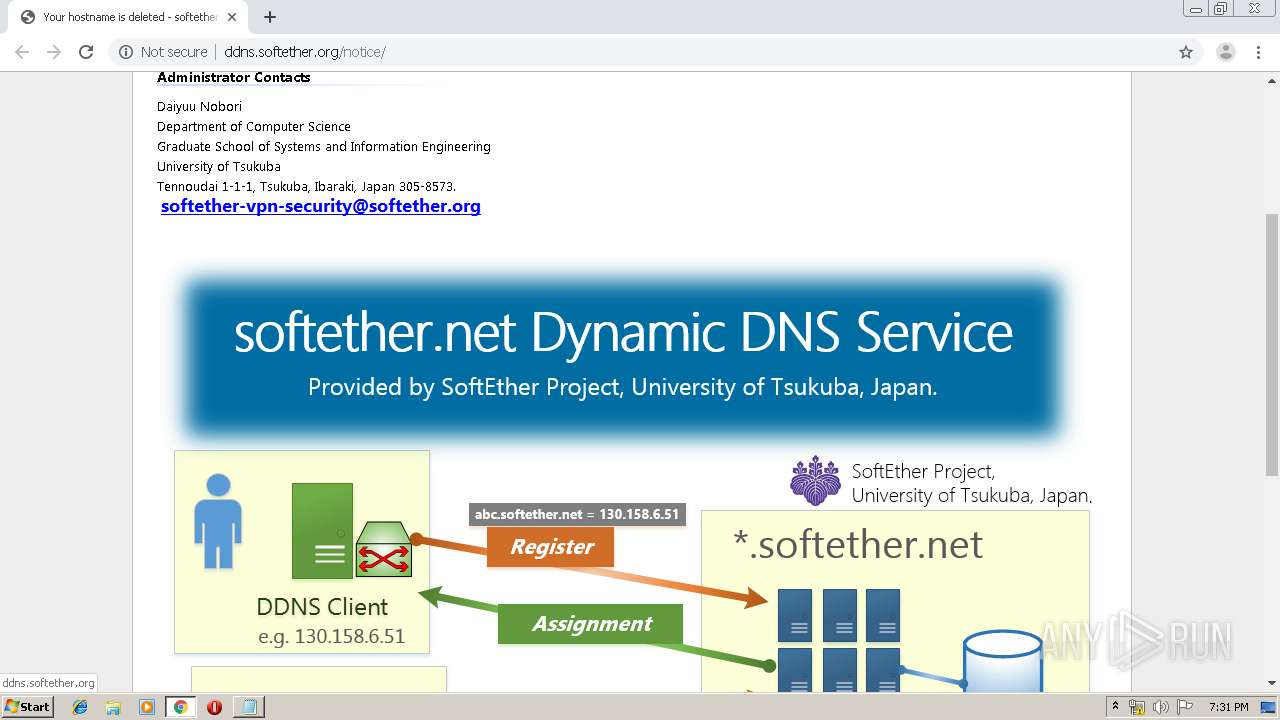Click the green Assignment label in diagram
The image size is (1280, 720).
(591, 624)
